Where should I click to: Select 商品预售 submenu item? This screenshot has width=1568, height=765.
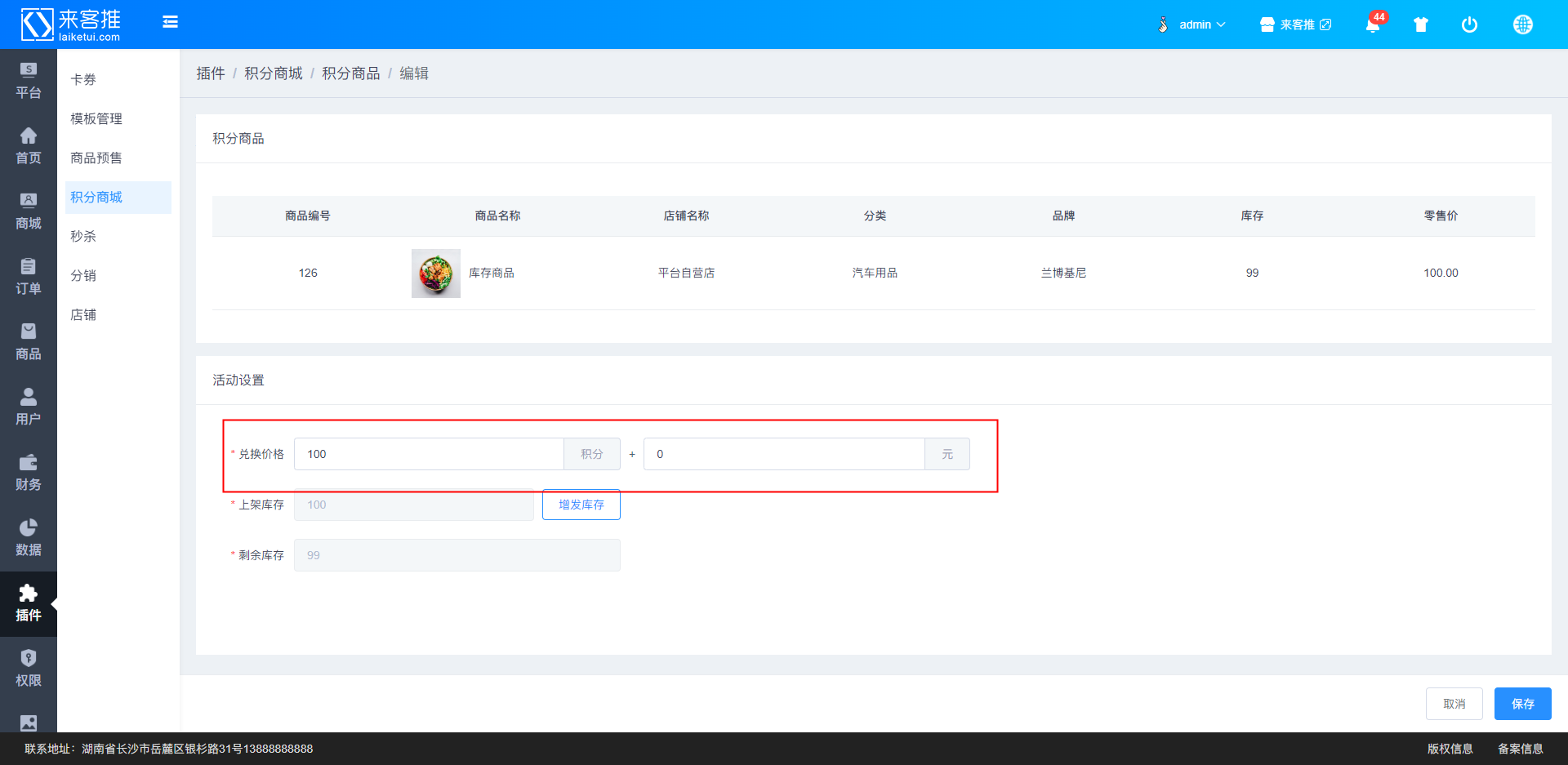click(x=118, y=158)
